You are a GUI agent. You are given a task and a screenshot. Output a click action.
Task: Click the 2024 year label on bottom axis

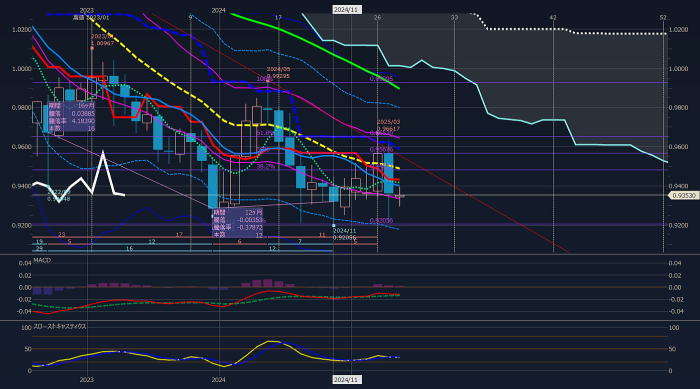pos(218,380)
